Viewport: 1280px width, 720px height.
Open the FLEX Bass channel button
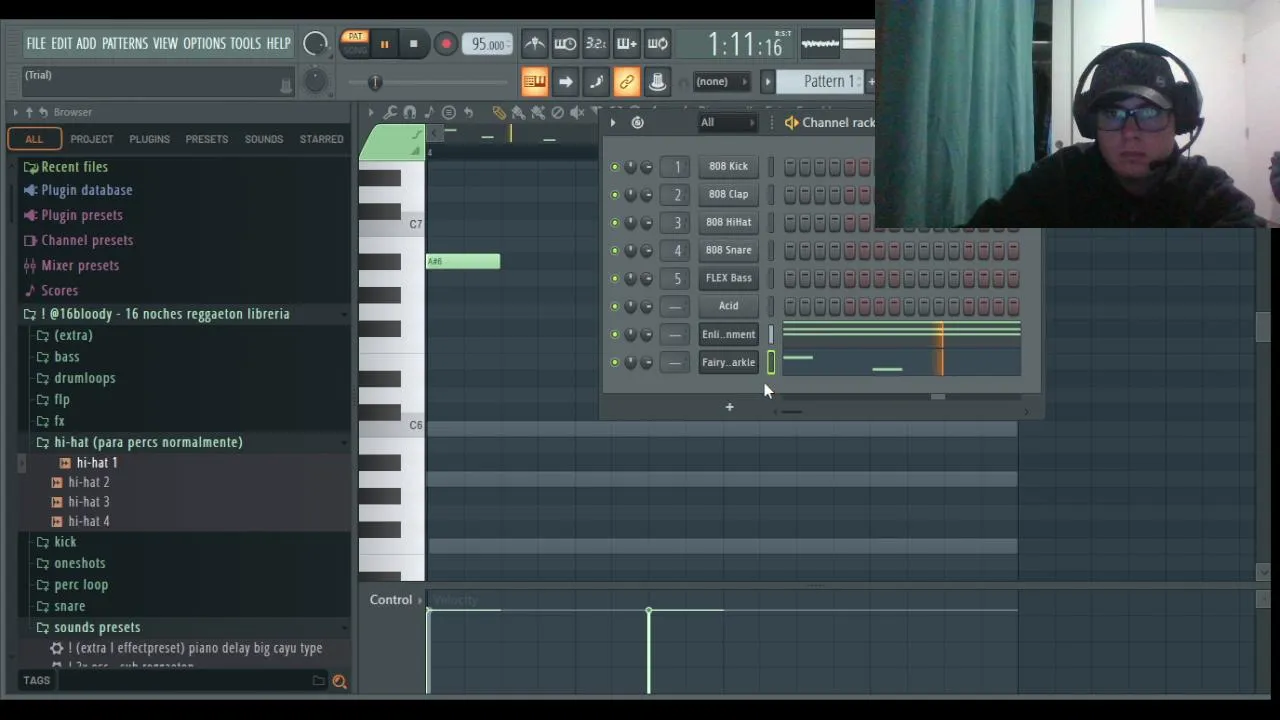[728, 278]
